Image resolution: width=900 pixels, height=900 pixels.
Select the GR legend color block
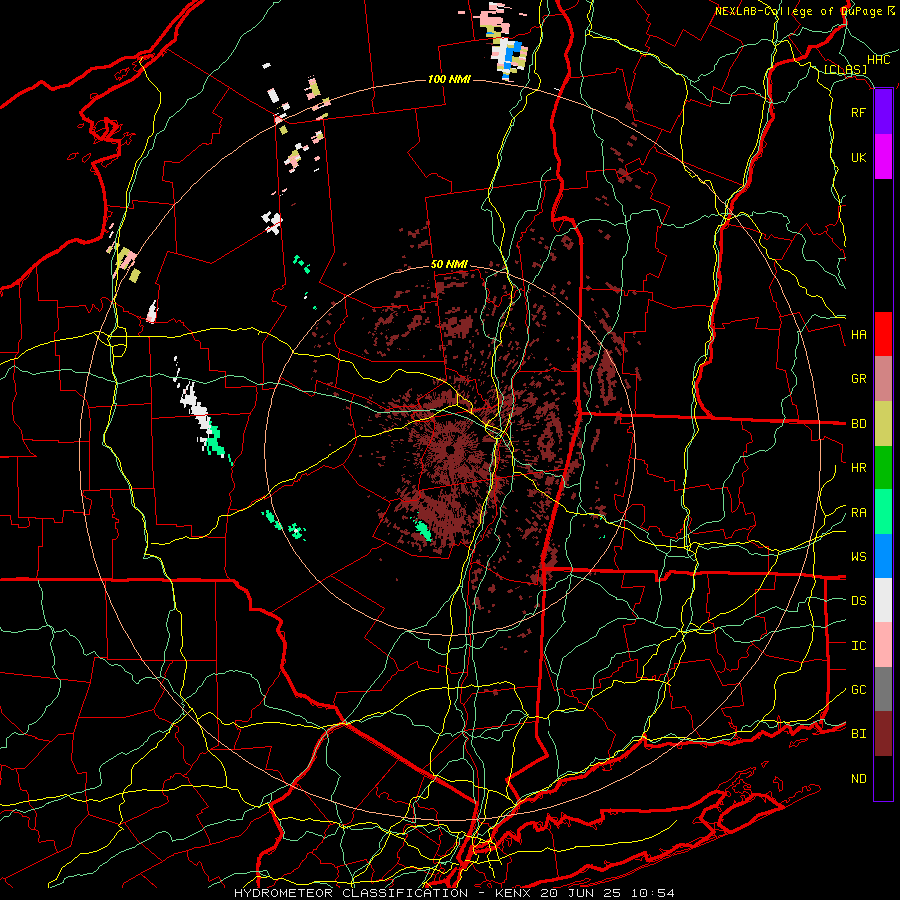click(883, 378)
